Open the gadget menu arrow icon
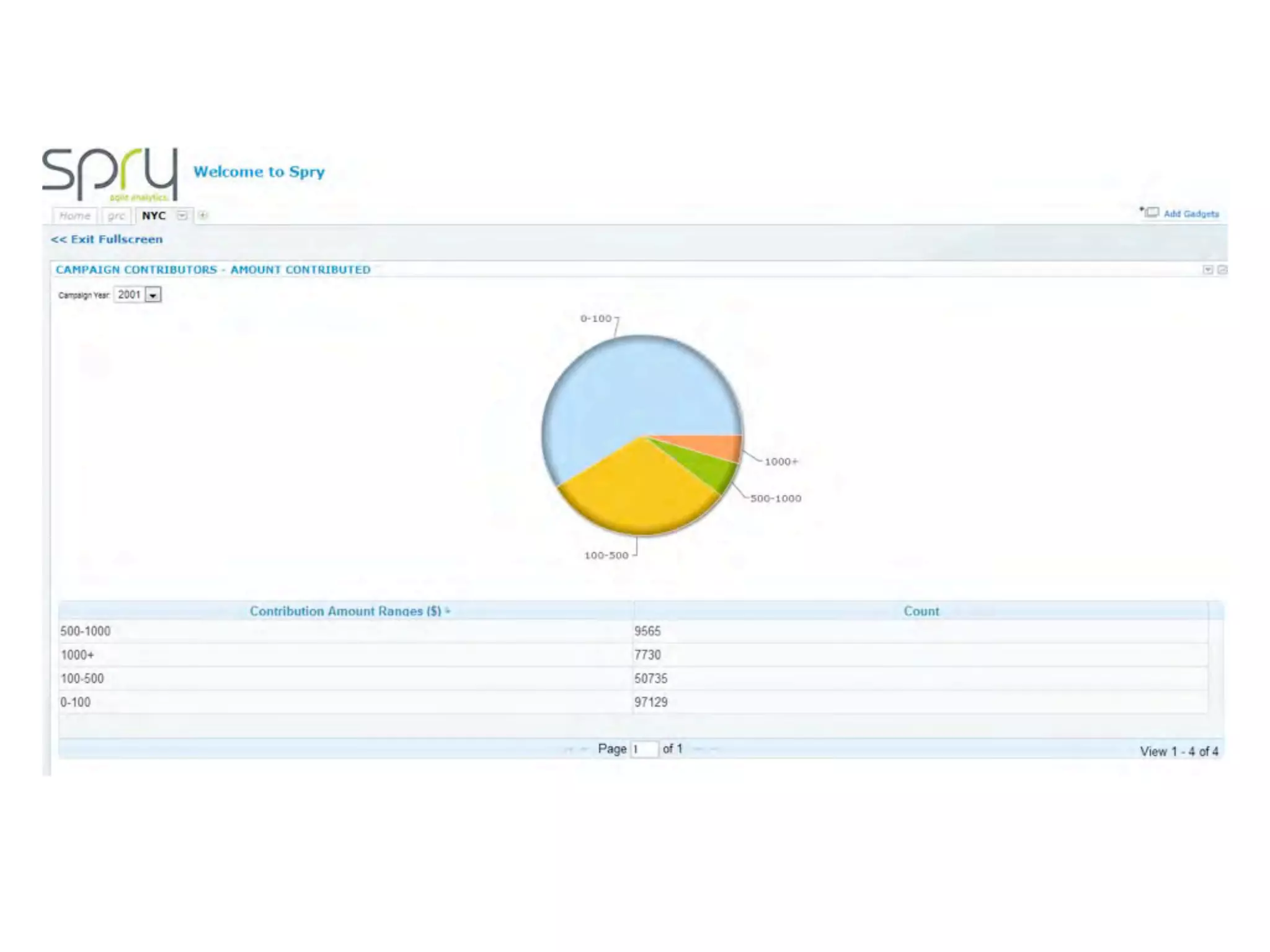Viewport: 1270px width, 952px height. [1207, 270]
